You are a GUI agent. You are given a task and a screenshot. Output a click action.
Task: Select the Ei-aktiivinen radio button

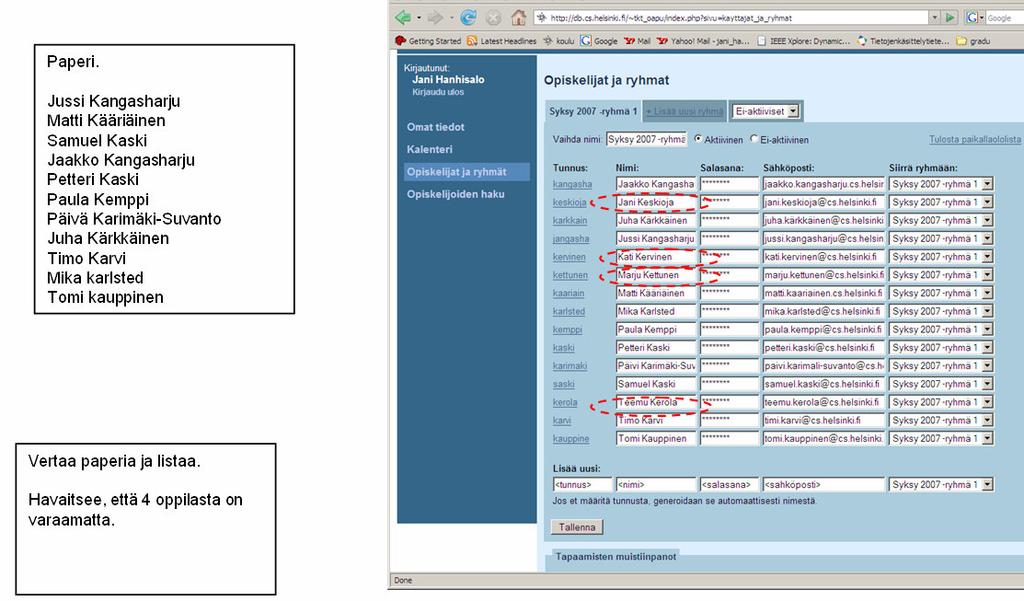tap(754, 139)
